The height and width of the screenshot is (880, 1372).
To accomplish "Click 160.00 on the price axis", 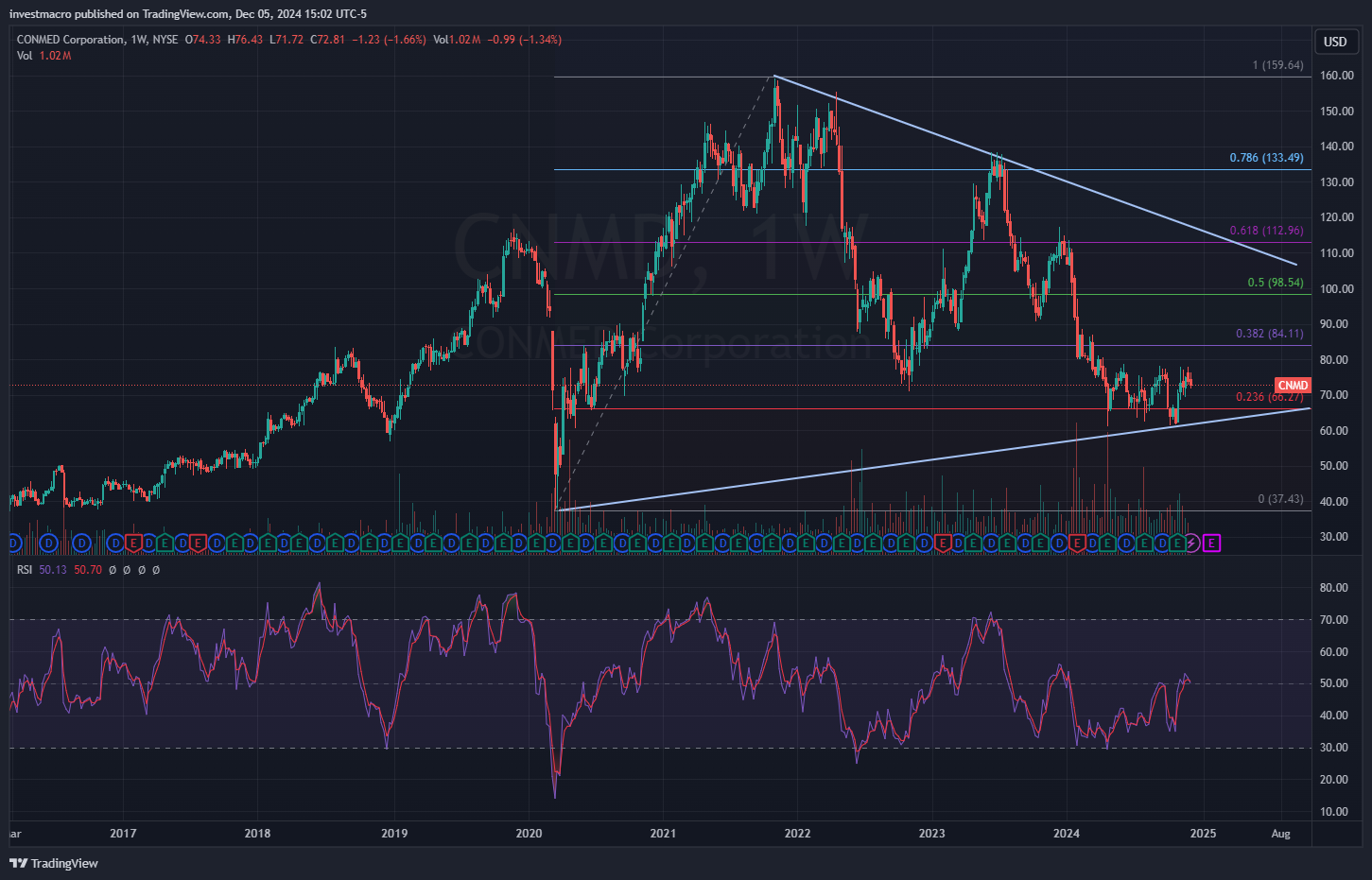I will (x=1337, y=76).
